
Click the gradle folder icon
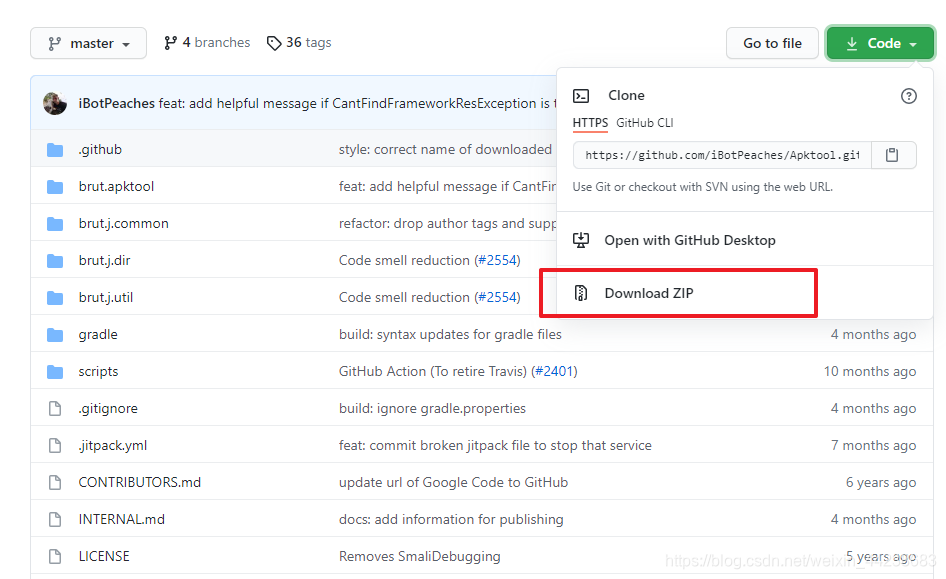pos(55,335)
